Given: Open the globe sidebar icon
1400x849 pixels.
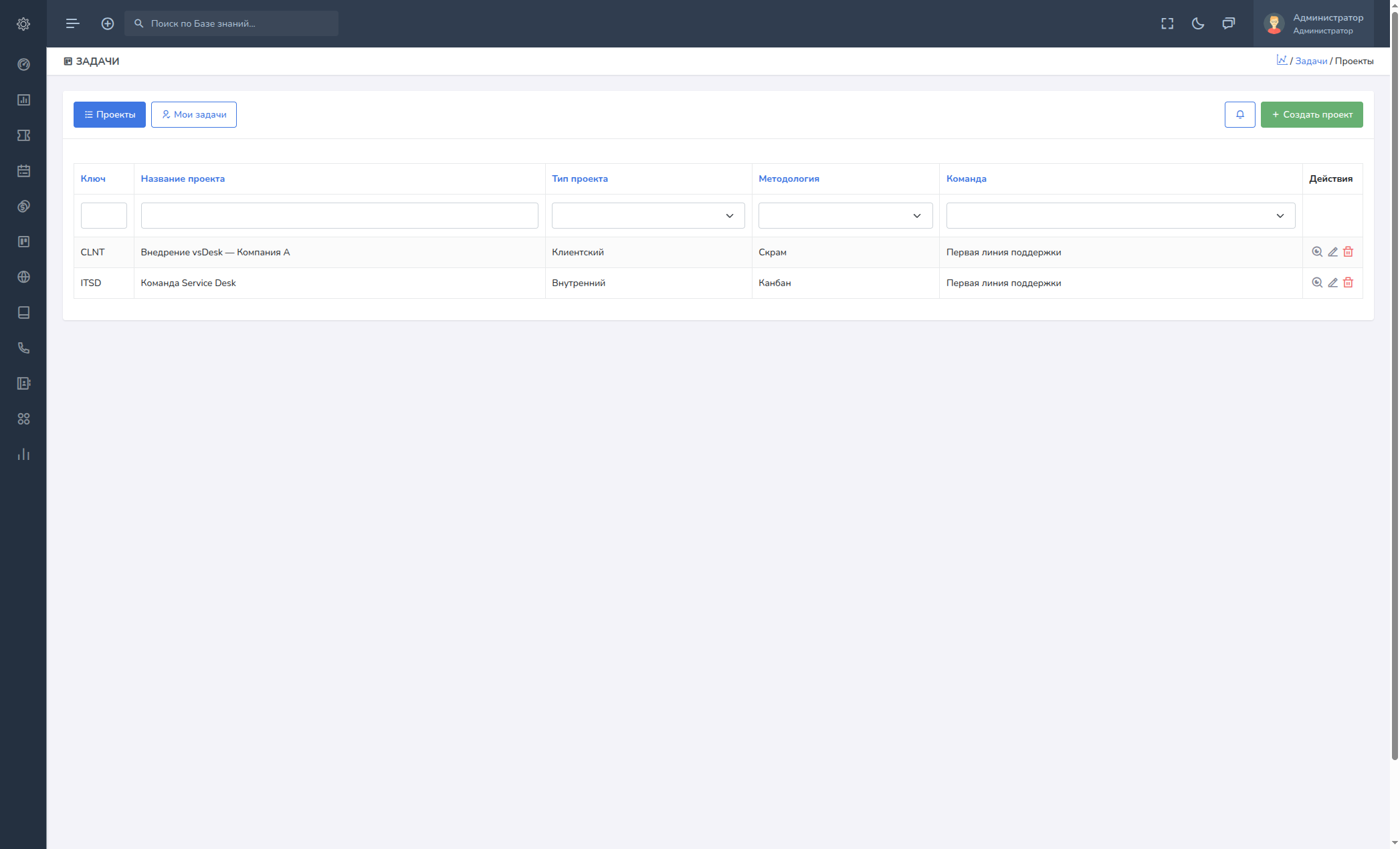Looking at the screenshot, I should point(23,277).
